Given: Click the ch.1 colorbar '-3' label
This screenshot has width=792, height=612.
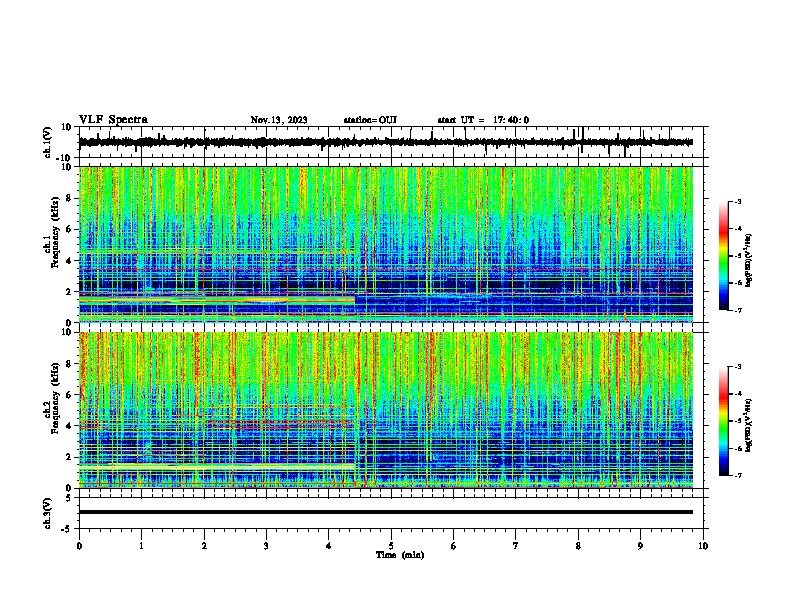Looking at the screenshot, I should (x=737, y=201).
